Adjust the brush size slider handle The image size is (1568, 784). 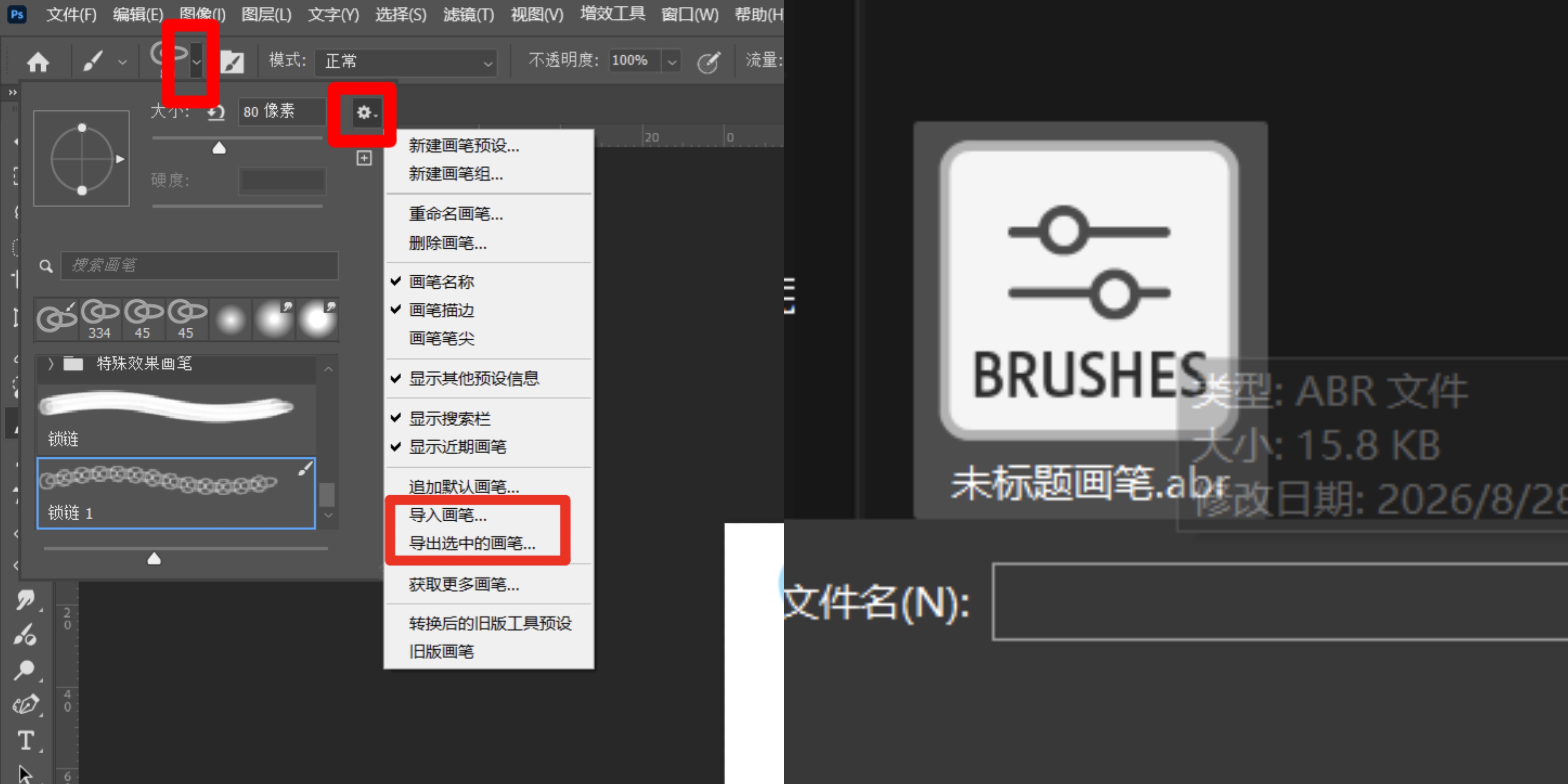pos(219,148)
